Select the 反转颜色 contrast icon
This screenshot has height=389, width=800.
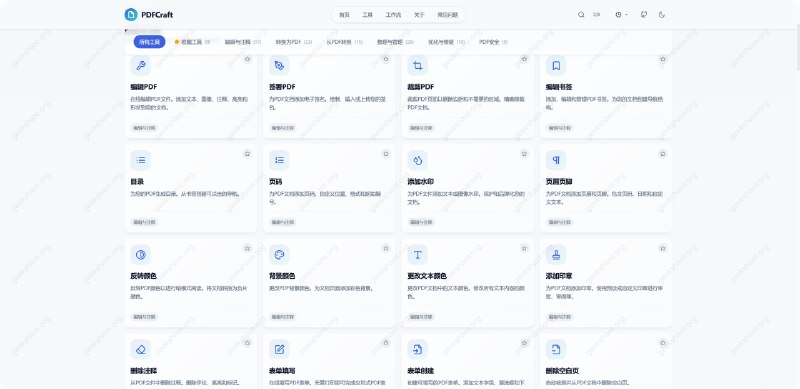(x=141, y=255)
